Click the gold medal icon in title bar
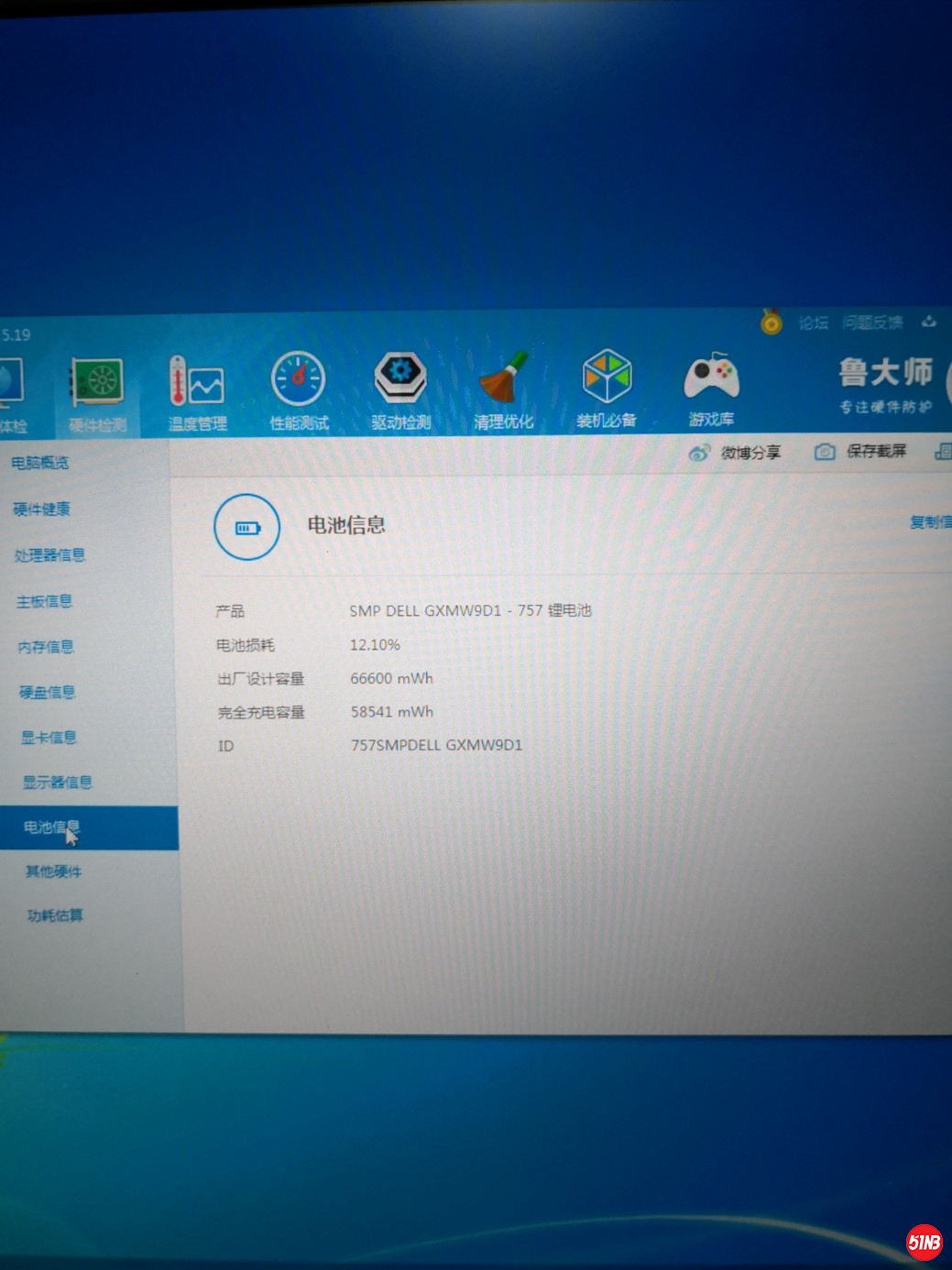This screenshot has height=1270, width=952. 771,323
